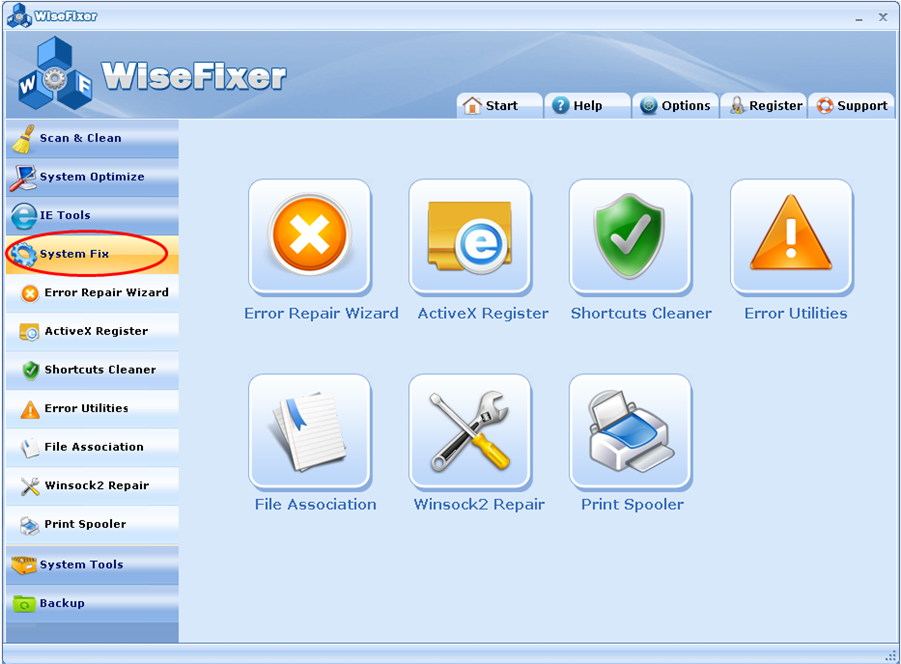901x664 pixels.
Task: Pick Shortcuts Cleaner in the sidebar list
Action: click(x=93, y=370)
